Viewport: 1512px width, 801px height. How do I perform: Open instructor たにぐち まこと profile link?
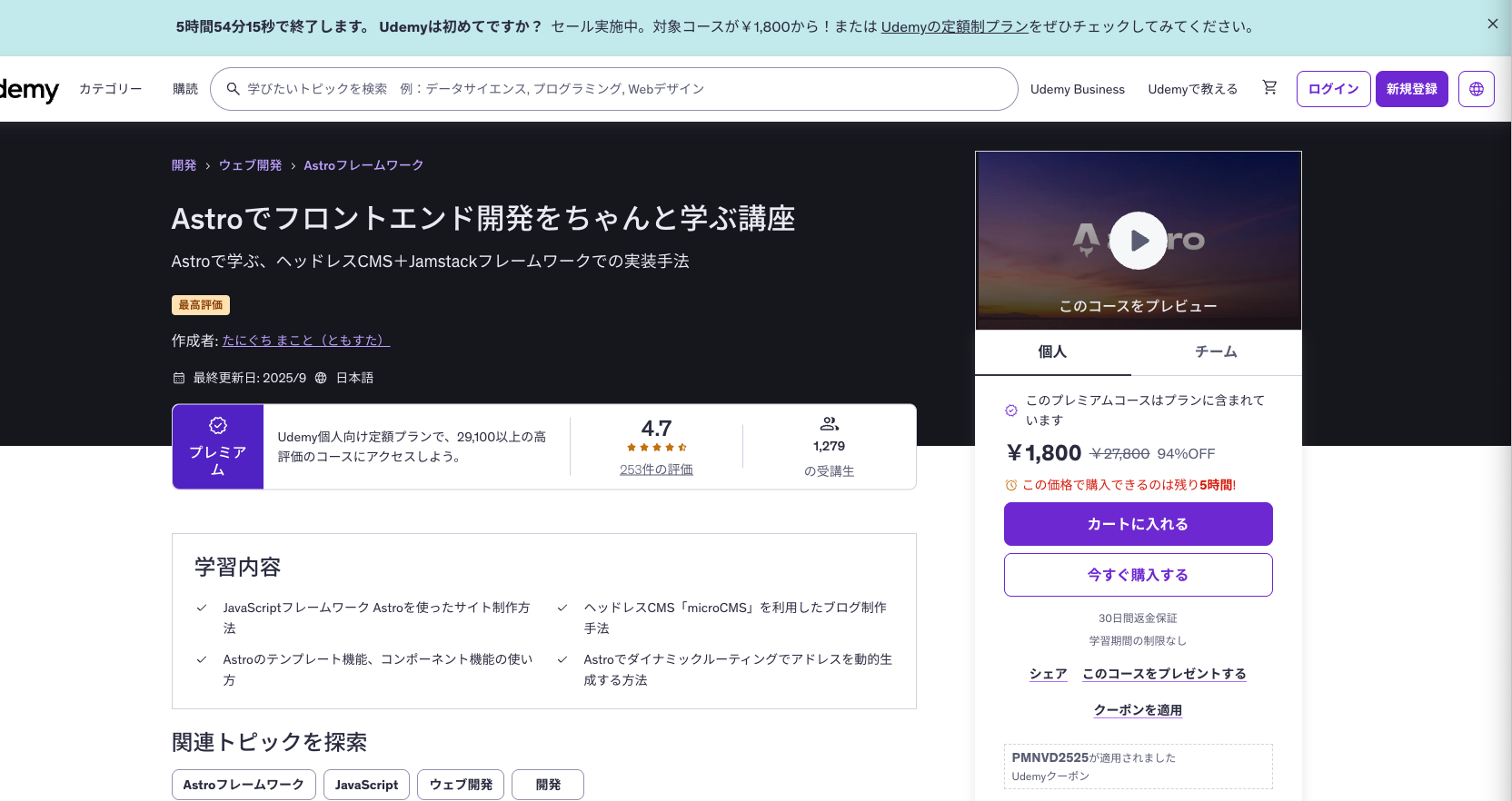(305, 341)
